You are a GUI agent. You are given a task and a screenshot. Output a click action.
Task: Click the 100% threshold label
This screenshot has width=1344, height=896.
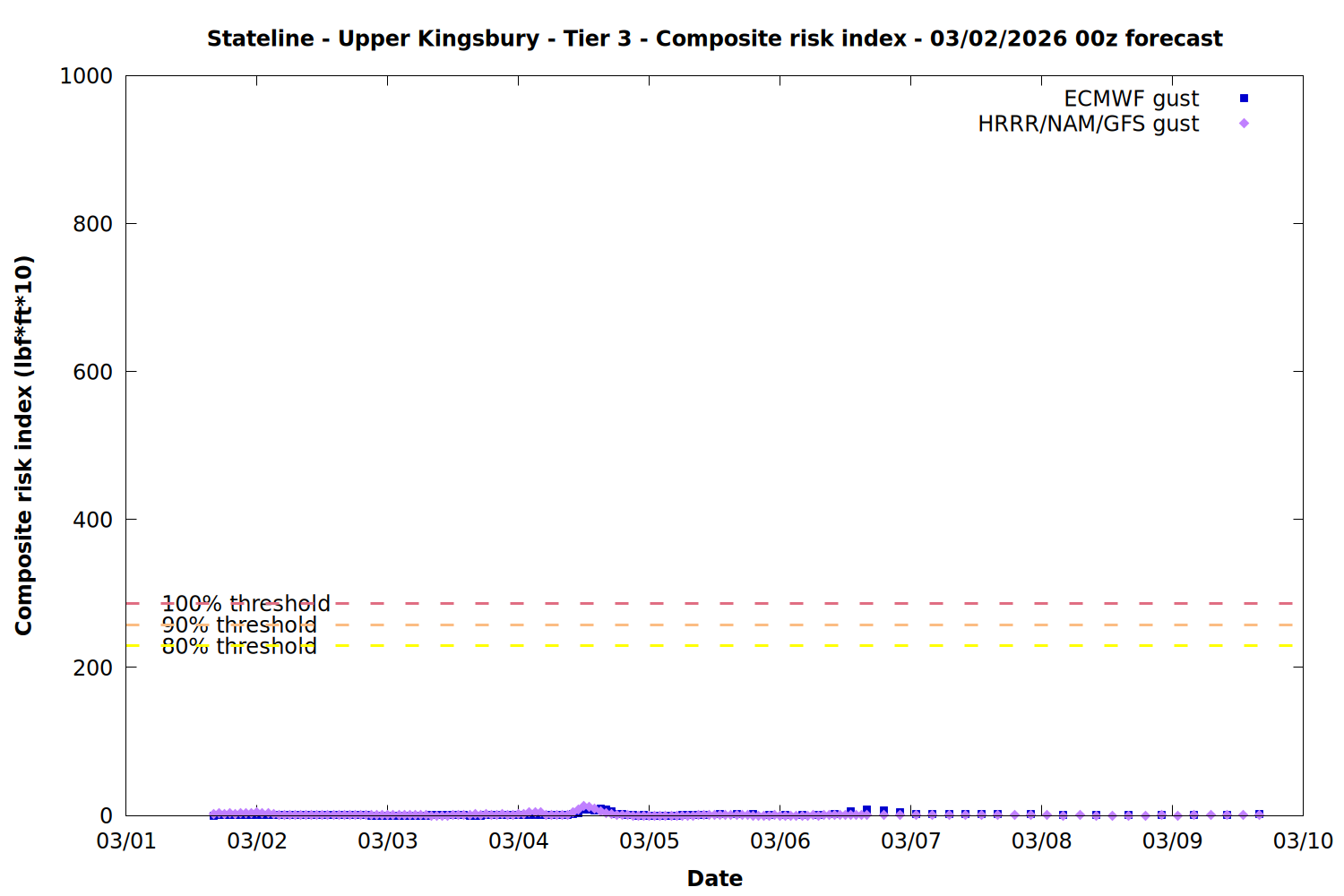click(x=246, y=604)
